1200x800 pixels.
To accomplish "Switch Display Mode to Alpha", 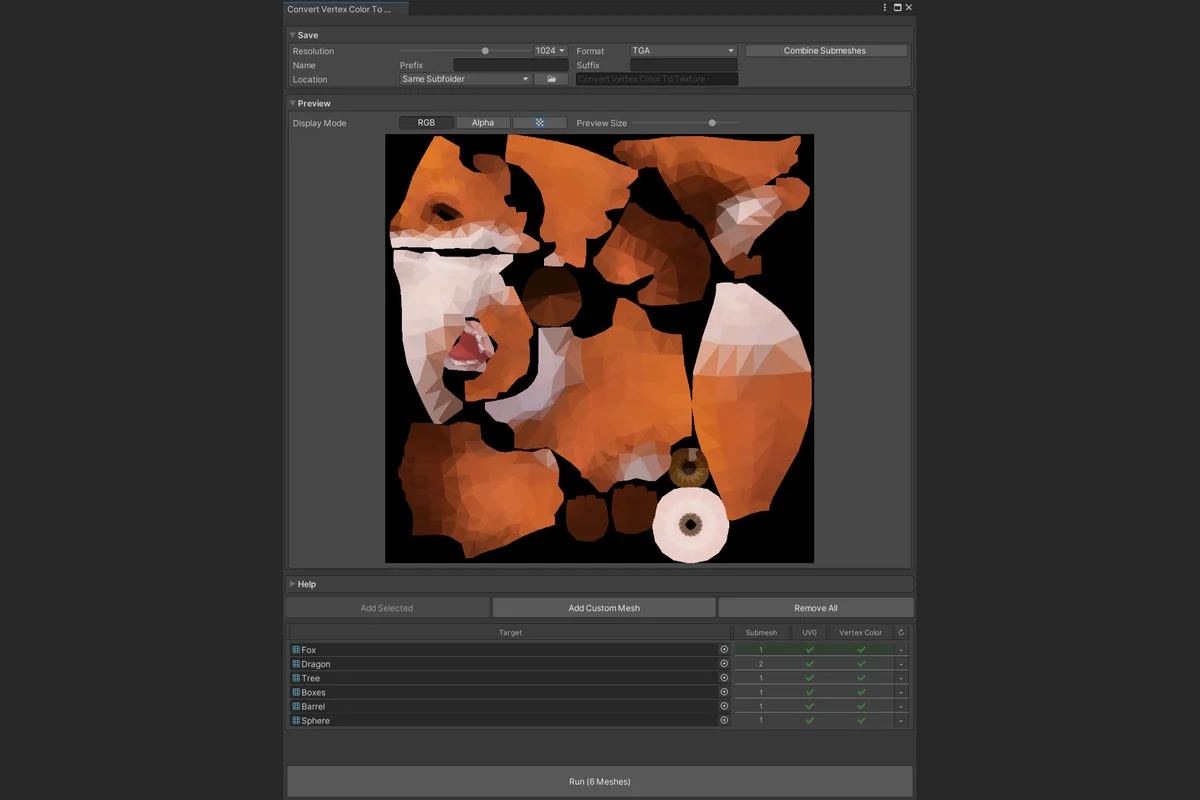I will pyautogui.click(x=483, y=122).
